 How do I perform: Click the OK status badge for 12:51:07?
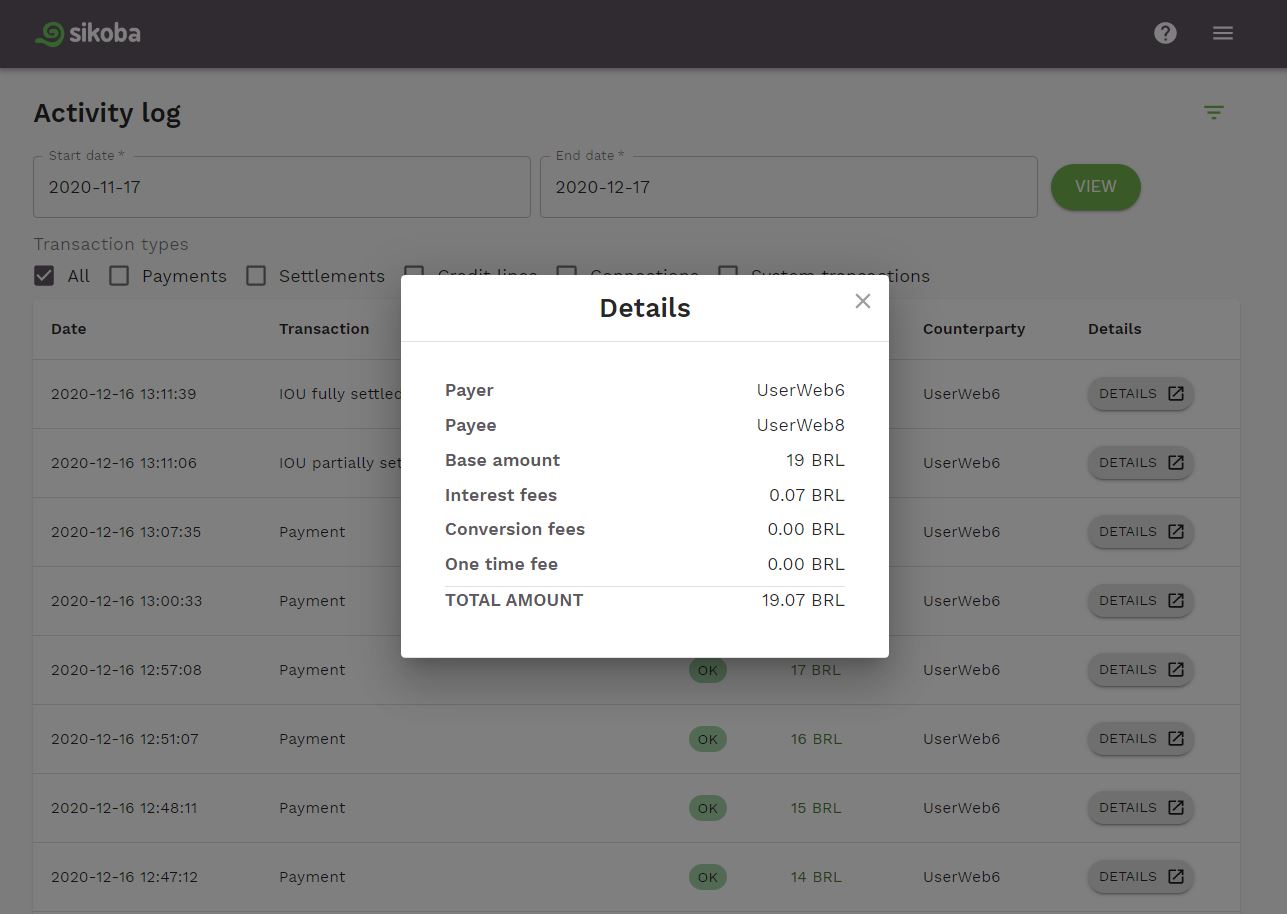[708, 739]
